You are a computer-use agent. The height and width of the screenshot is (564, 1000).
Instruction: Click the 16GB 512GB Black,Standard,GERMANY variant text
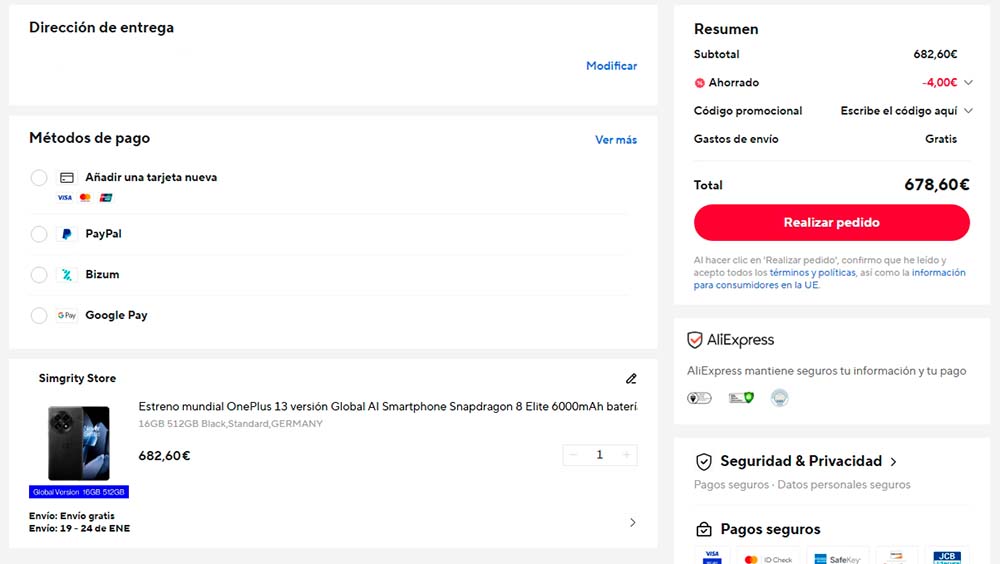pyautogui.click(x=230, y=424)
